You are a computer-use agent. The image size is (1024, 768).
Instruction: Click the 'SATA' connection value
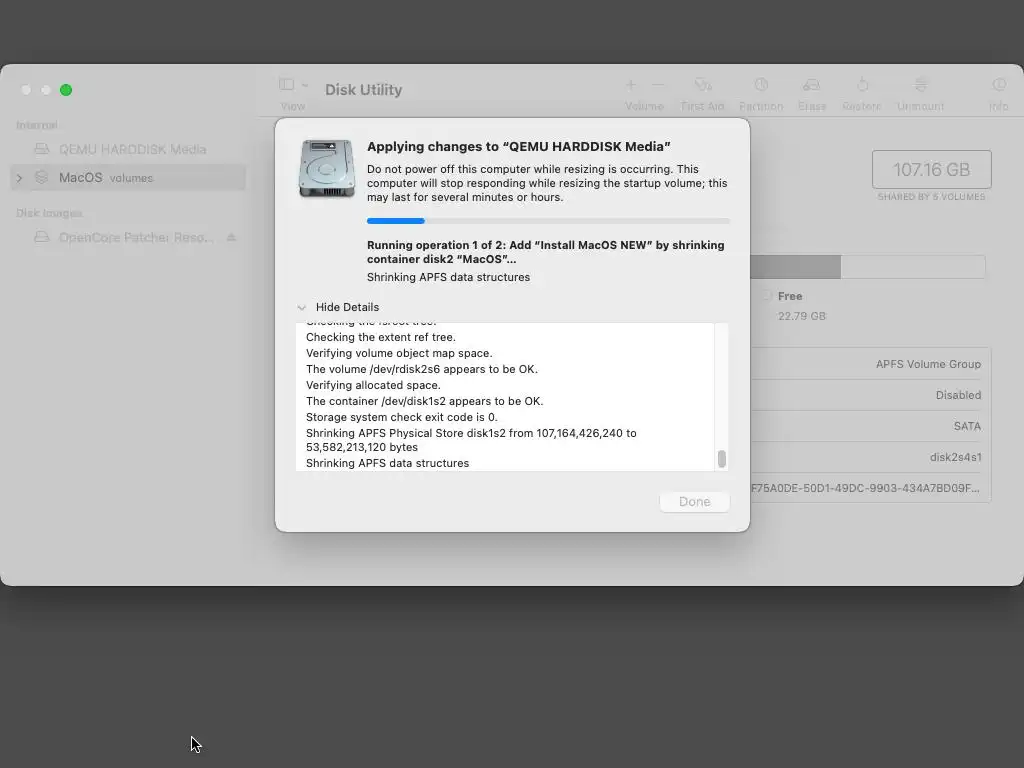(x=967, y=426)
